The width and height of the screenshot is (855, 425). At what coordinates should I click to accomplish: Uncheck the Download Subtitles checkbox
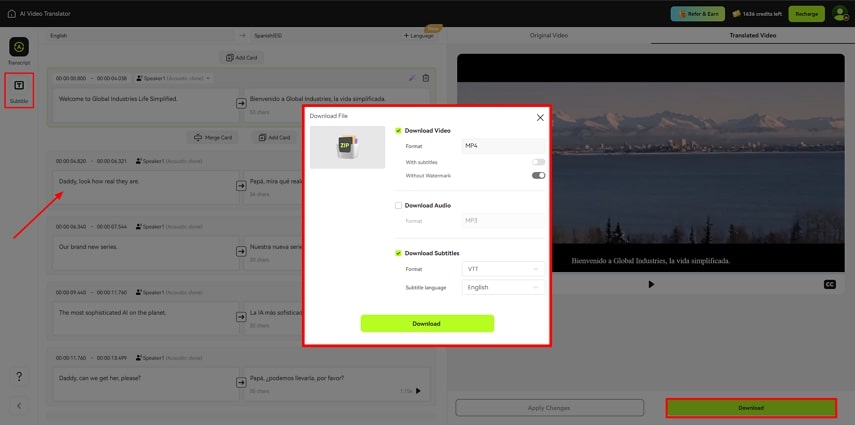point(398,253)
